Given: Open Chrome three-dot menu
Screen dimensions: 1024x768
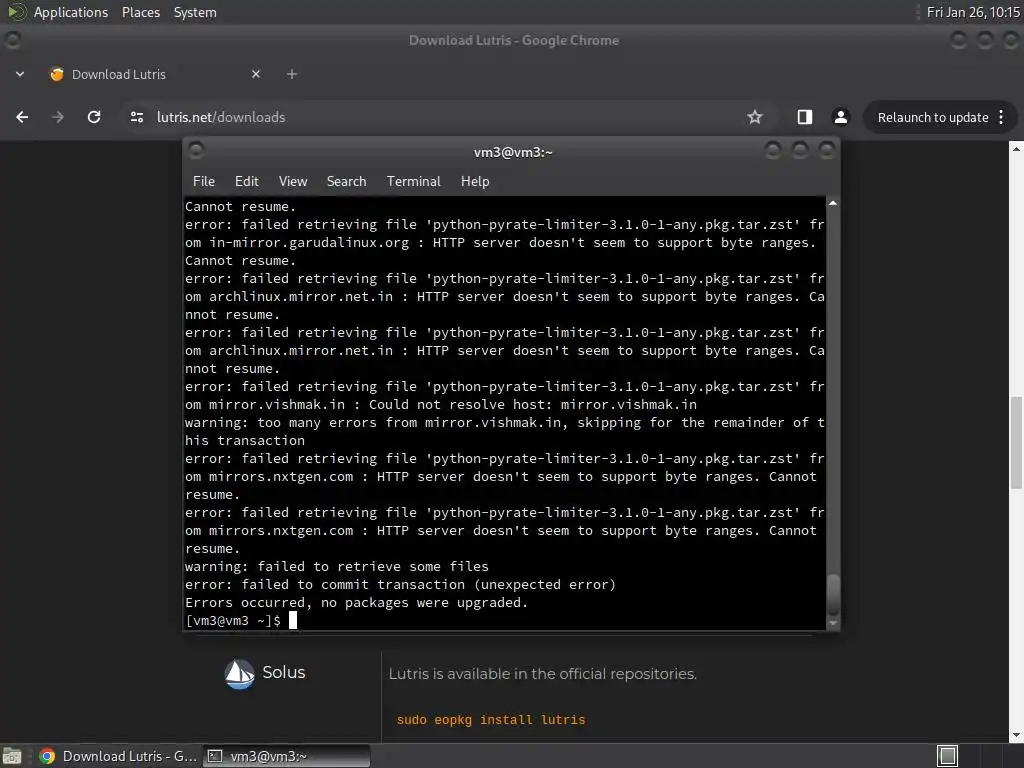Looking at the screenshot, I should point(1001,117).
